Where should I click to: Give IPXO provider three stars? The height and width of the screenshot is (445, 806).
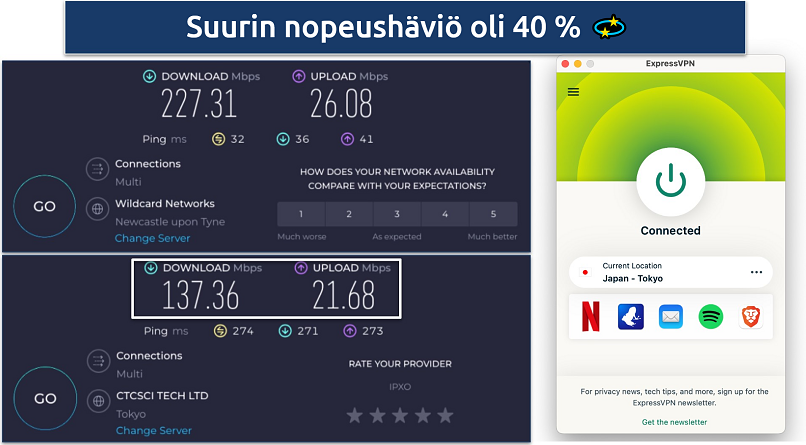pyautogui.click(x=400, y=415)
